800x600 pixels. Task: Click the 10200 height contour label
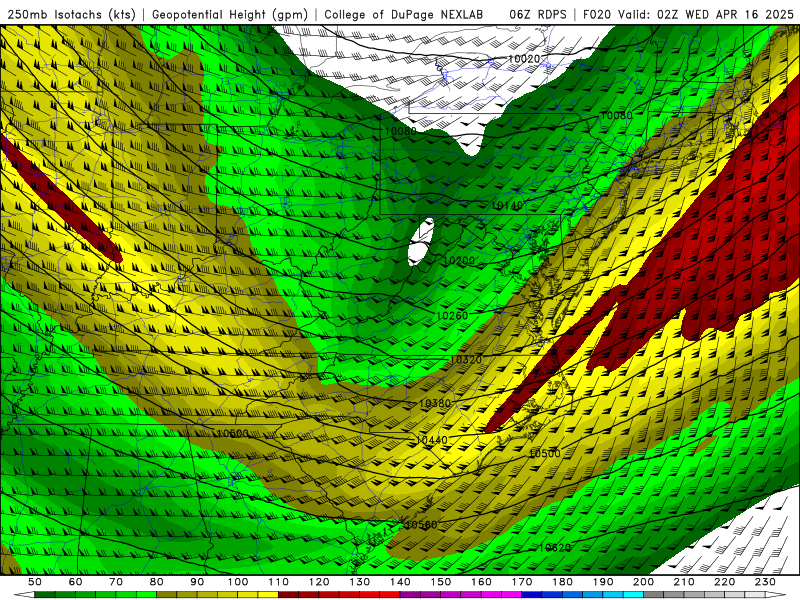pos(459,261)
